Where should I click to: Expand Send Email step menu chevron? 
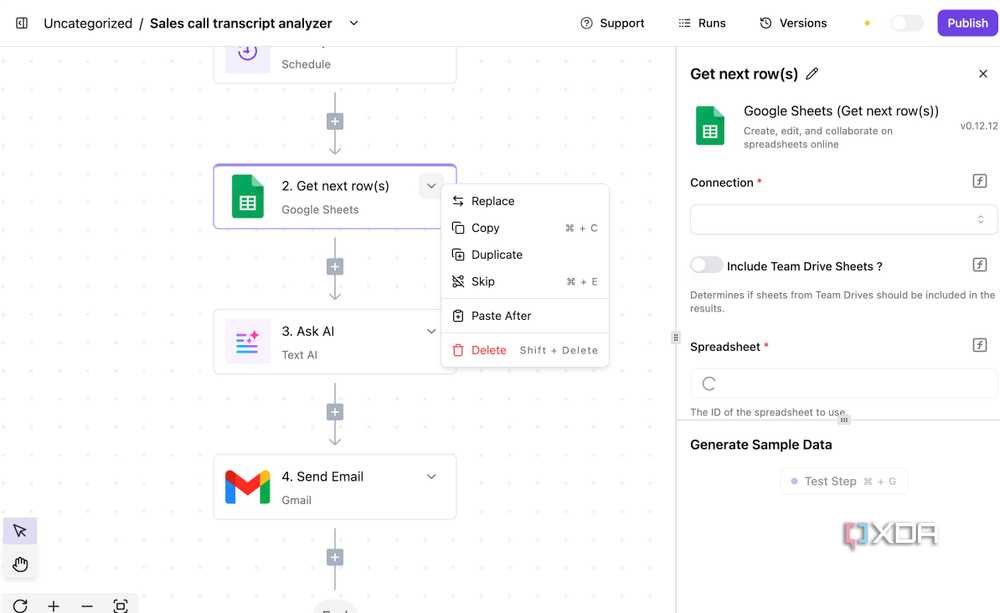pyautogui.click(x=431, y=476)
